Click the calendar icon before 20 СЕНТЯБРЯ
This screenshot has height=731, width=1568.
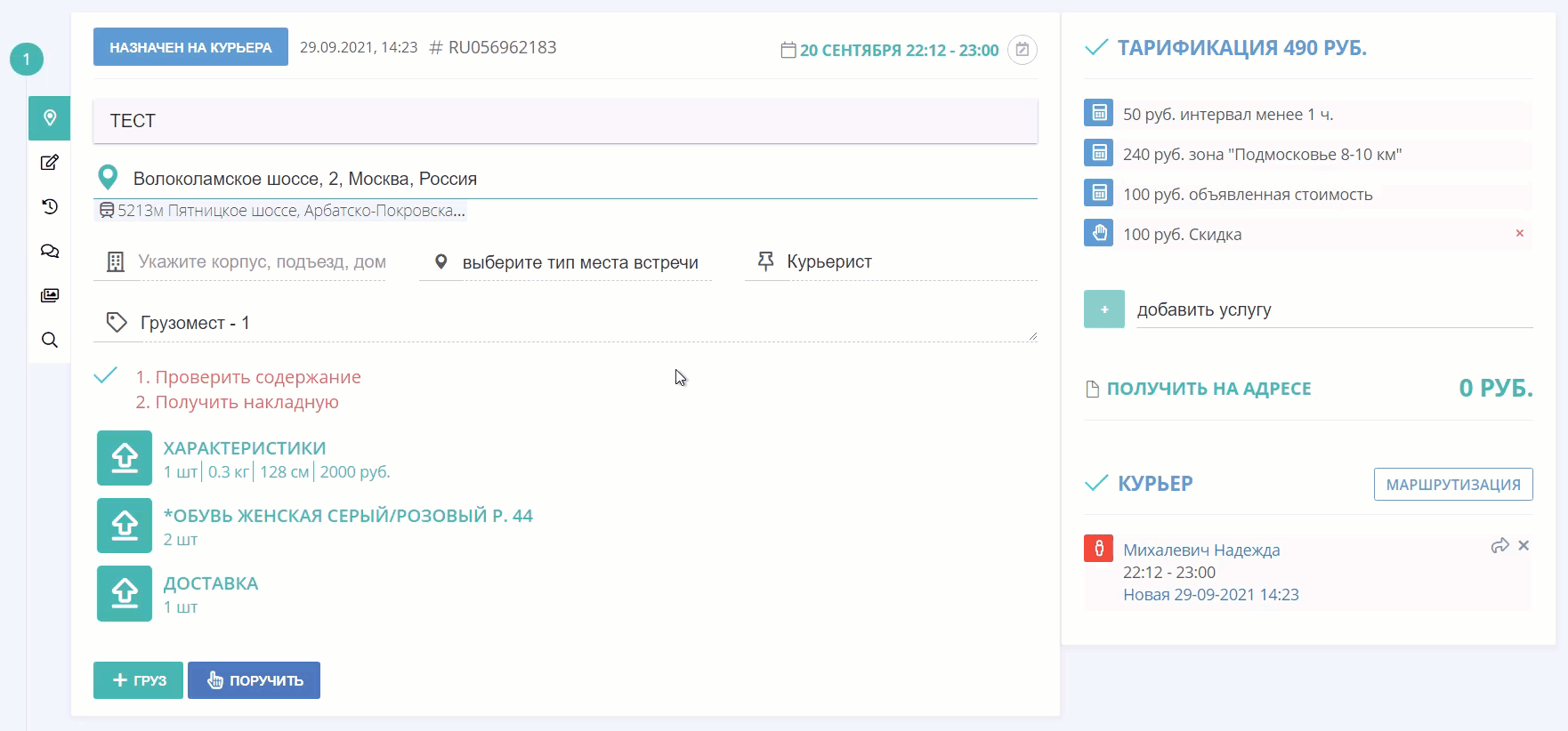click(788, 50)
